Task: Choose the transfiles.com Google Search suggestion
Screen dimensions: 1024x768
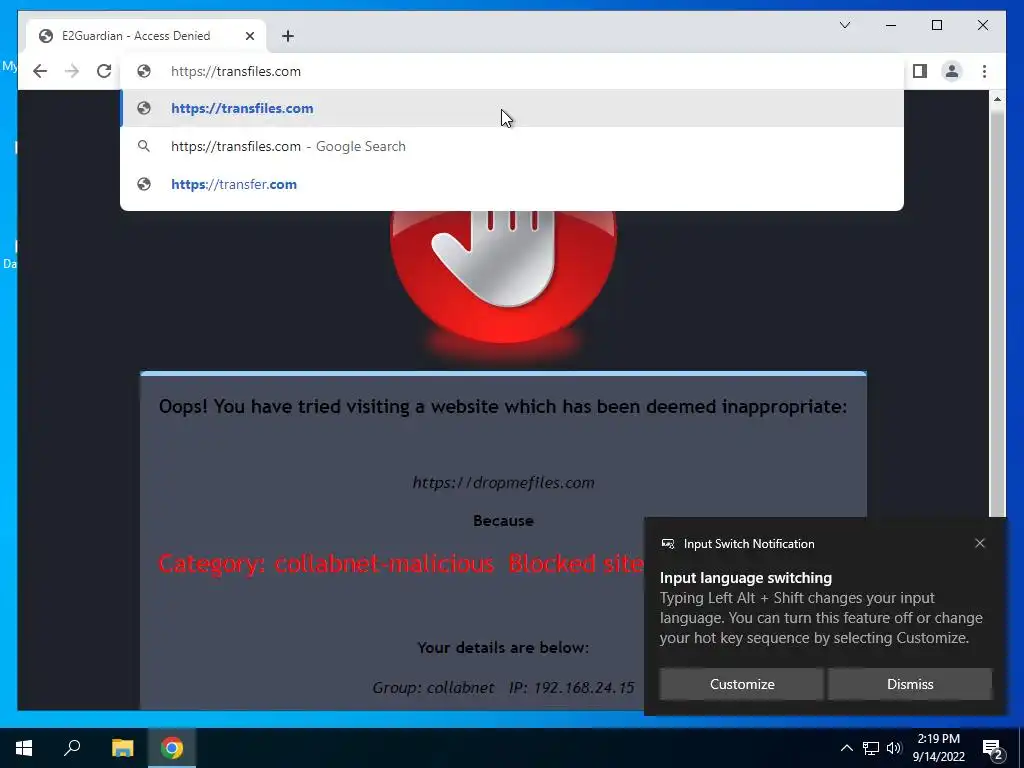Action: point(512,146)
